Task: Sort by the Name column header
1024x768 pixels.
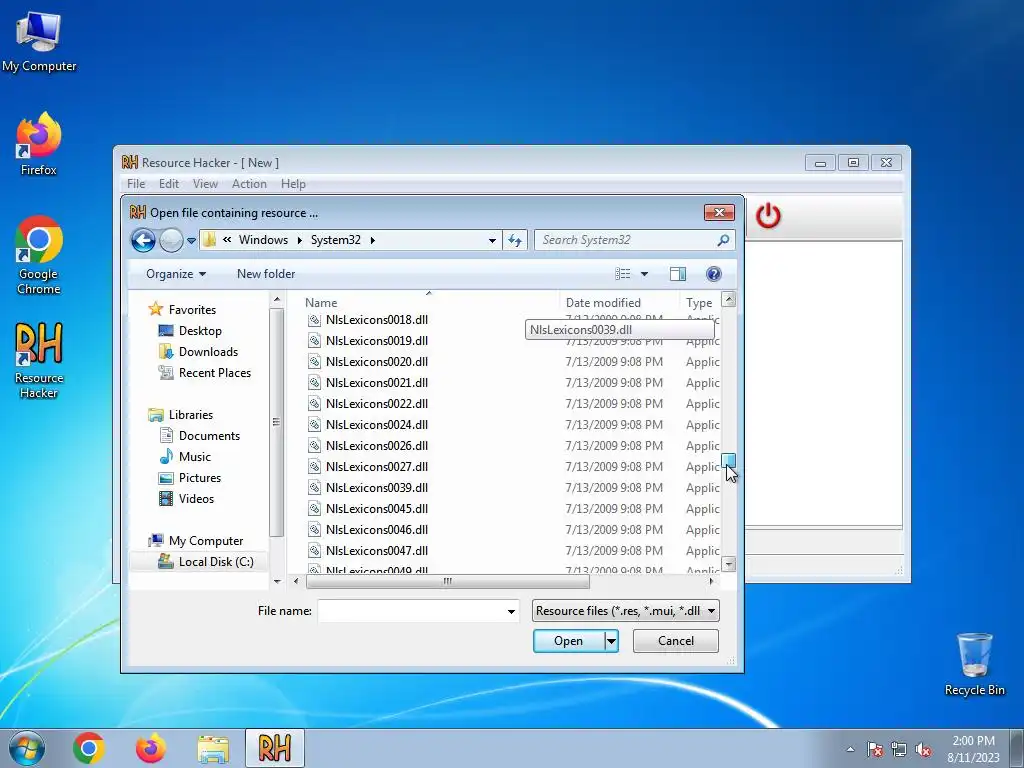Action: [321, 303]
